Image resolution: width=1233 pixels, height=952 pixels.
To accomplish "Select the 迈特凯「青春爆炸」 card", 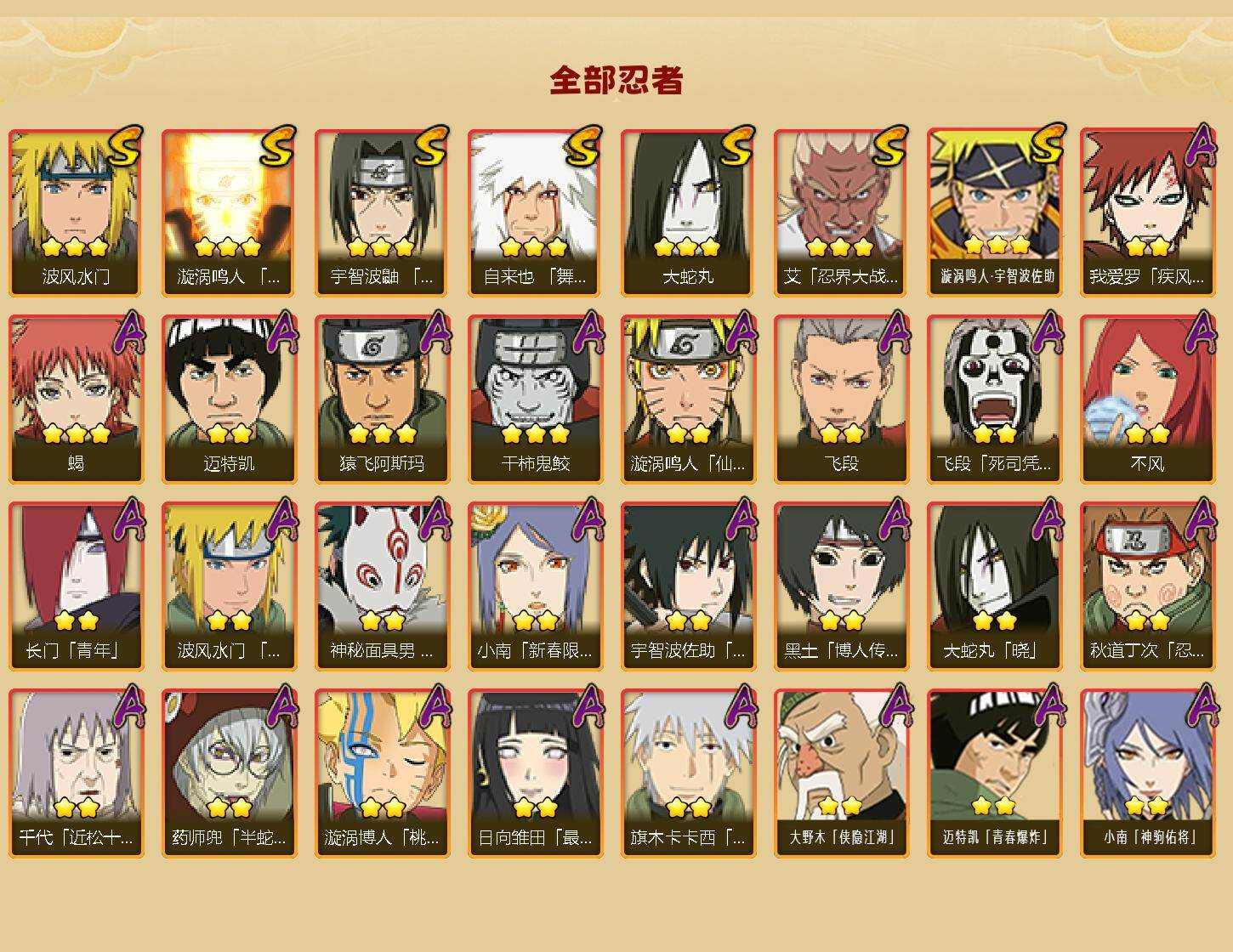I will 994,773.
